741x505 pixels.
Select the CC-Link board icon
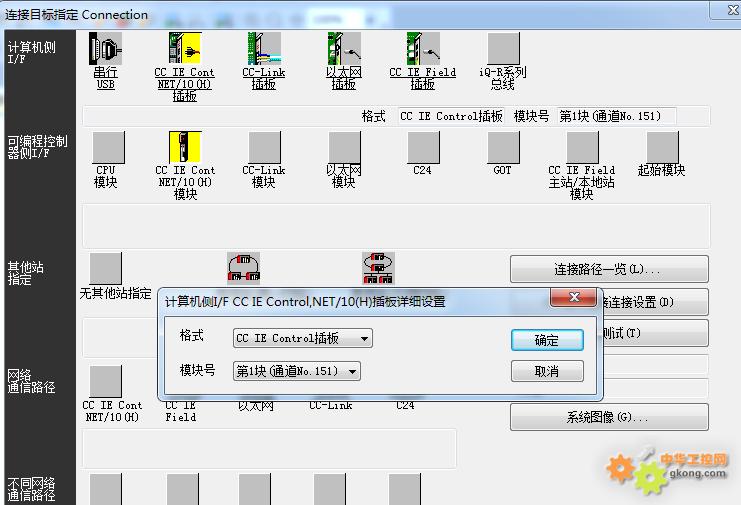tap(264, 48)
